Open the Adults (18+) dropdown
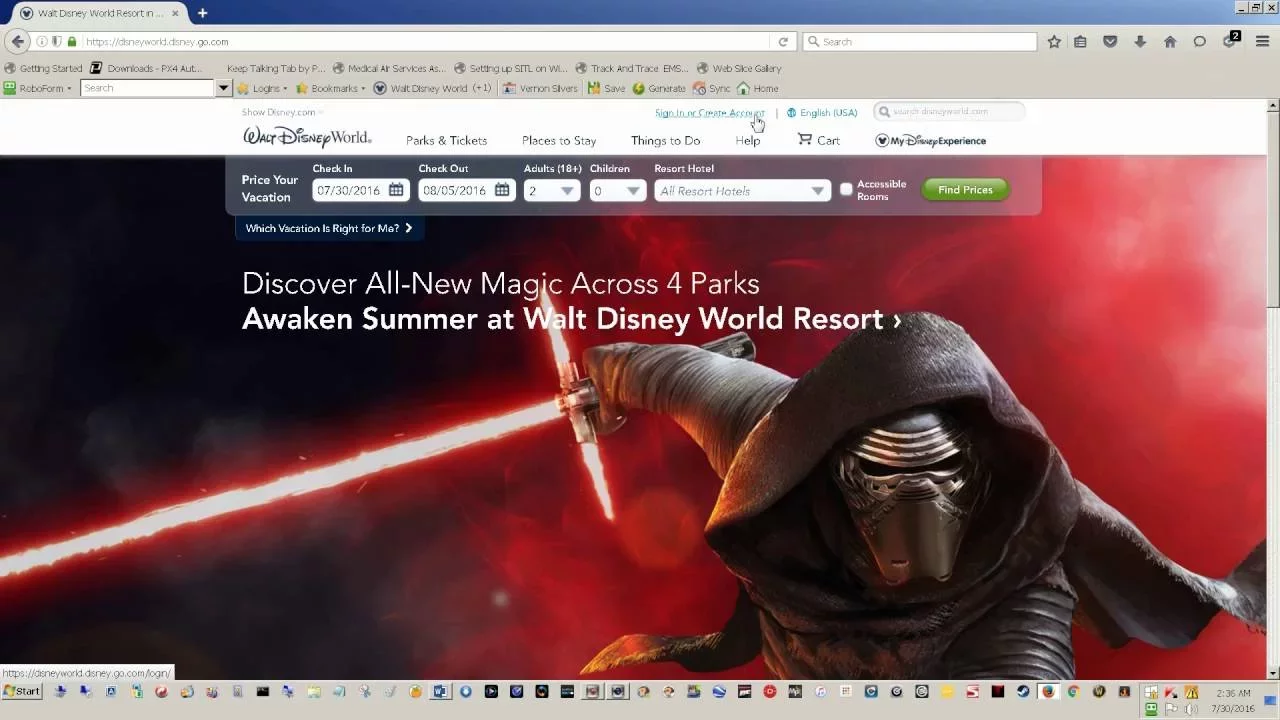1280x720 pixels. click(552, 191)
